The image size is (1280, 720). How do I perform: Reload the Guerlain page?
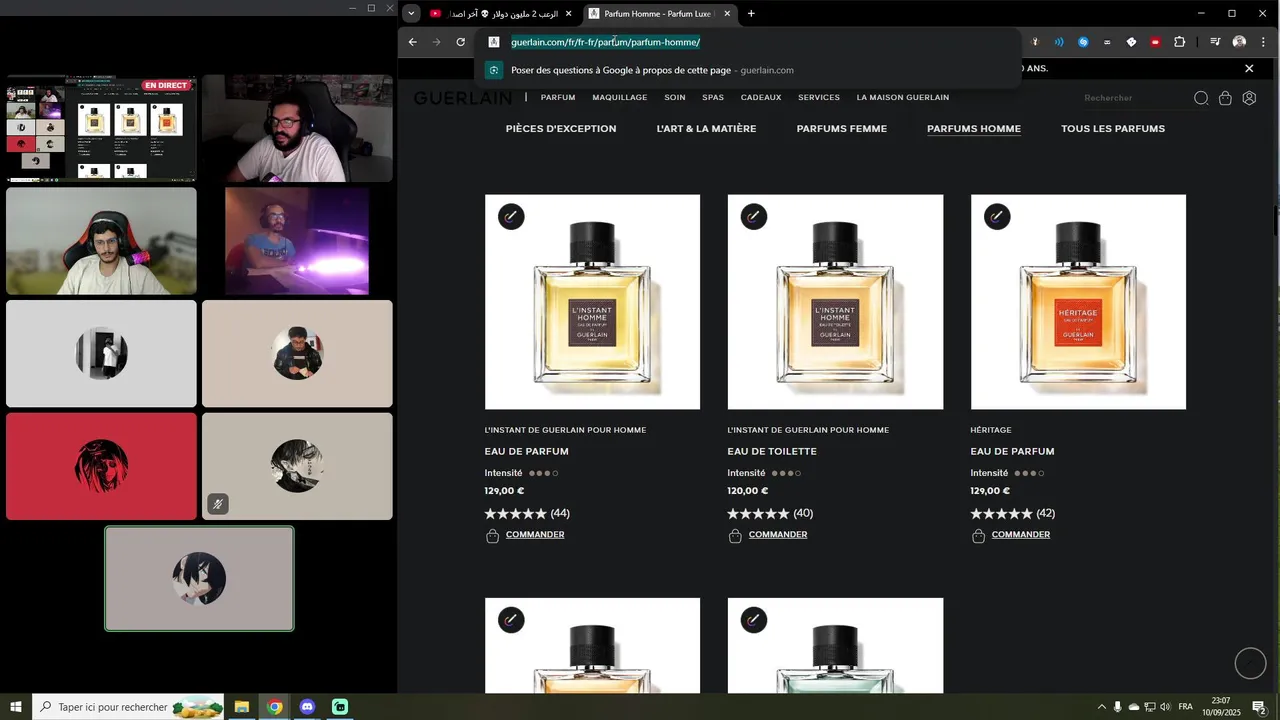[460, 42]
